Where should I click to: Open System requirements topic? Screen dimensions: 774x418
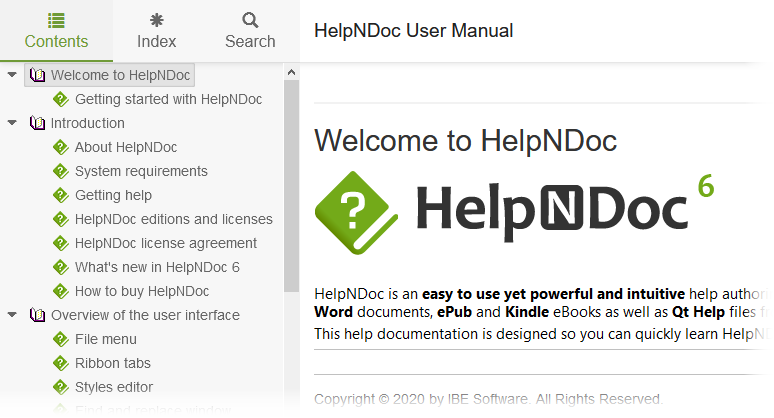141,171
